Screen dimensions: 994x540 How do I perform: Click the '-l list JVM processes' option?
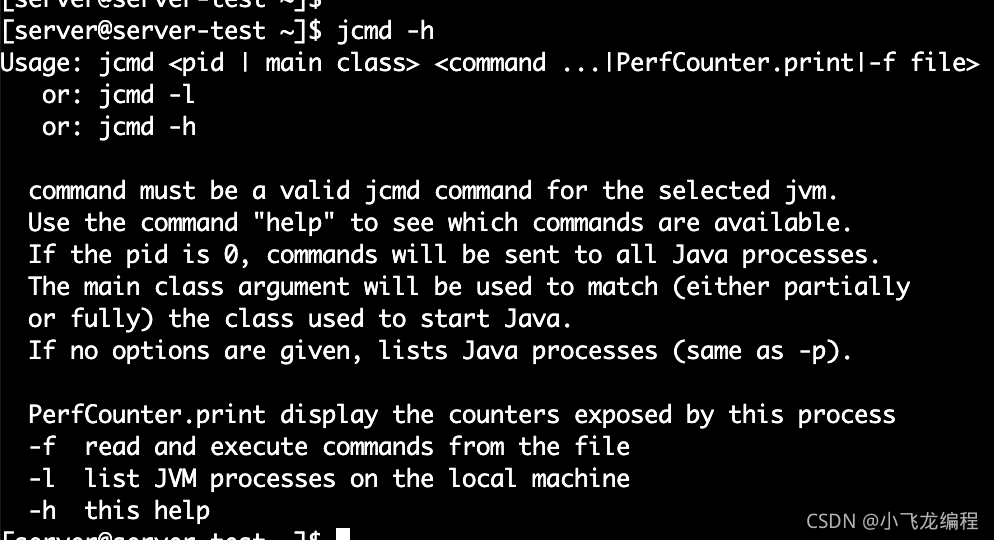(329, 479)
